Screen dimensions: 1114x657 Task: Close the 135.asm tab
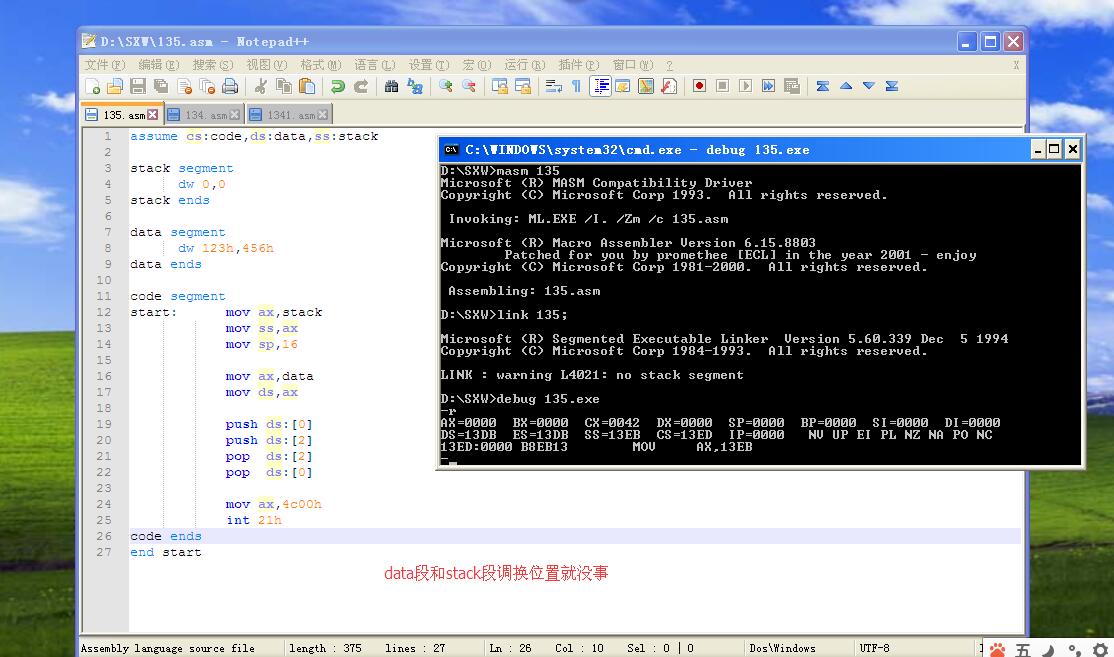click(153, 114)
